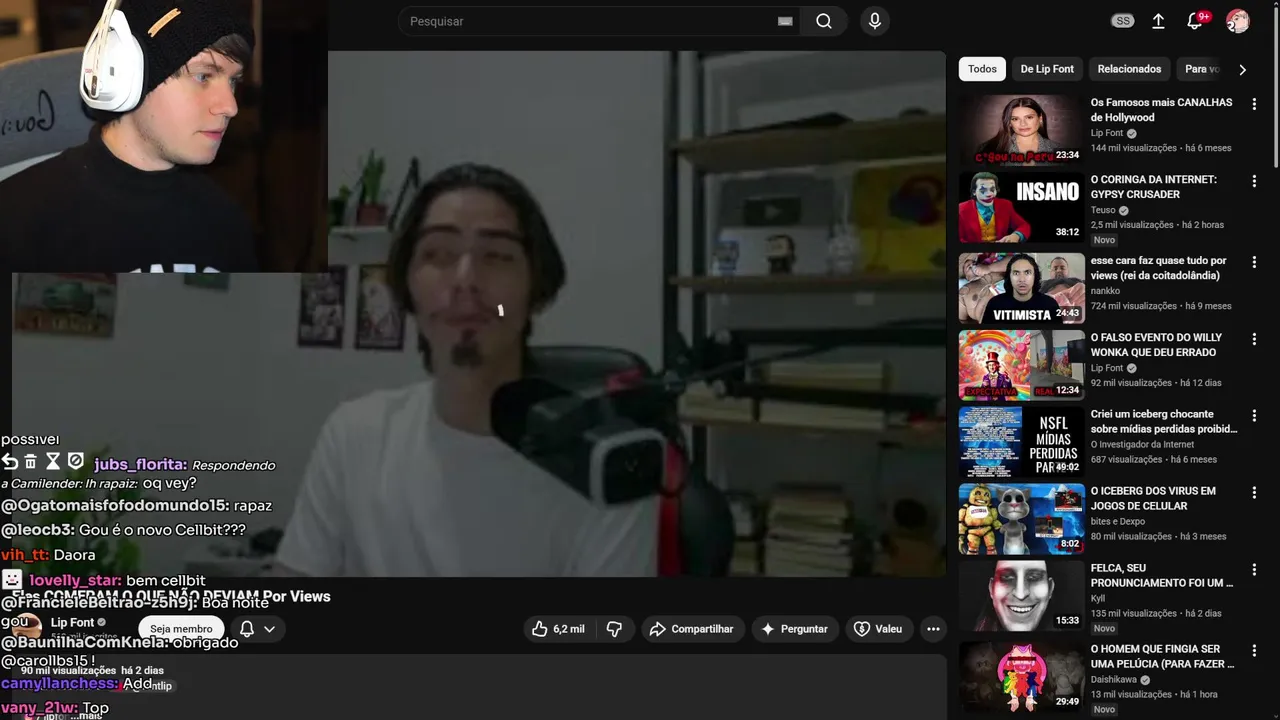The width and height of the screenshot is (1280, 720).
Task: Click channel name Teuso in sidebar
Action: pos(1103,210)
